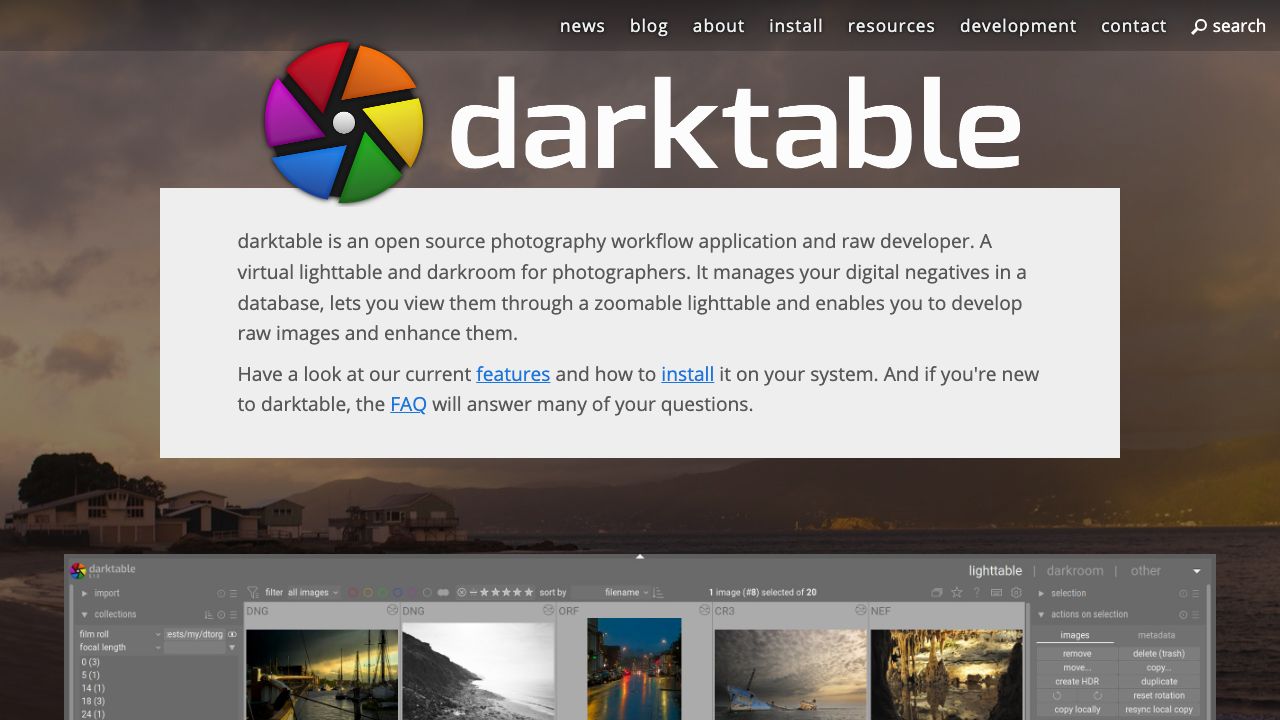Expand the selection module
Viewport: 1280px width, 720px height.
pos(1041,594)
